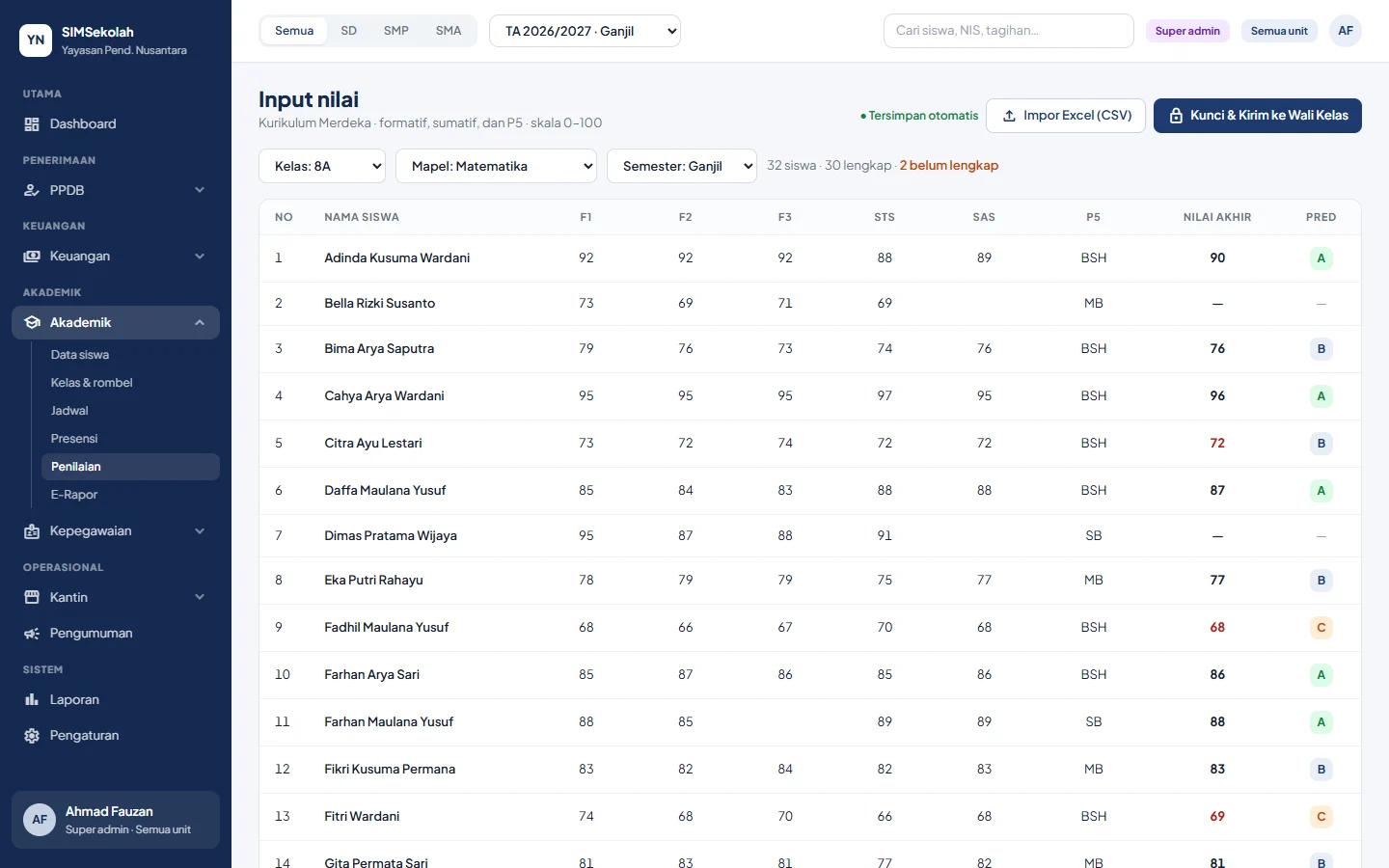Image resolution: width=1389 pixels, height=868 pixels.
Task: Click Impor Excel (CSV) button
Action: tap(1066, 116)
